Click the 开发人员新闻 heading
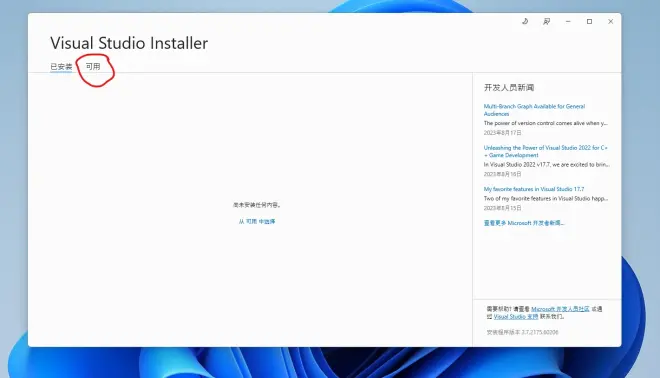The height and width of the screenshot is (378, 660). pyautogui.click(x=509, y=88)
